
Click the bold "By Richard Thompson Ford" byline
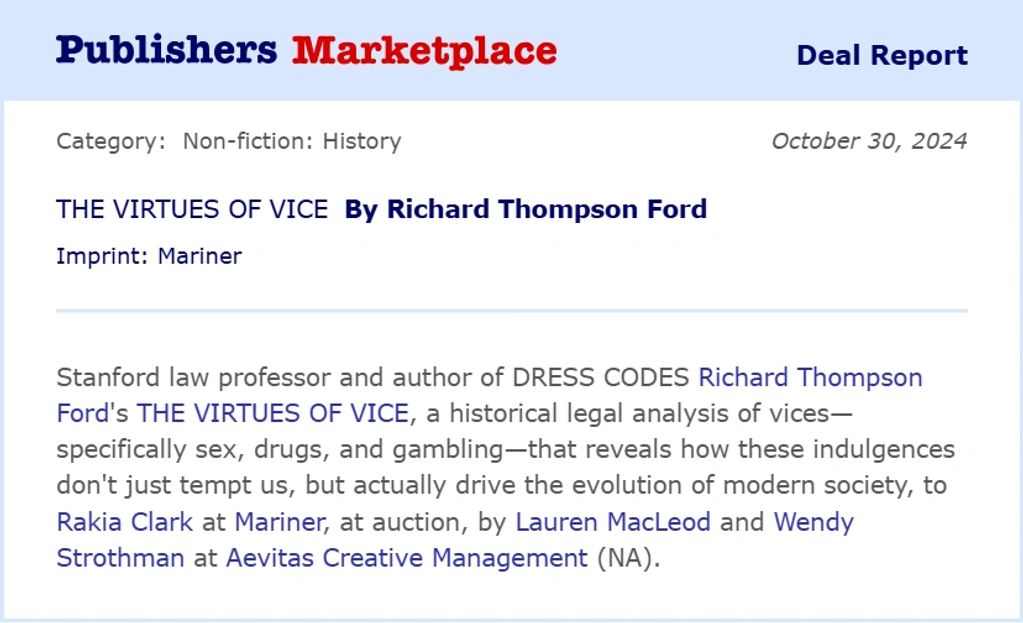[525, 209]
